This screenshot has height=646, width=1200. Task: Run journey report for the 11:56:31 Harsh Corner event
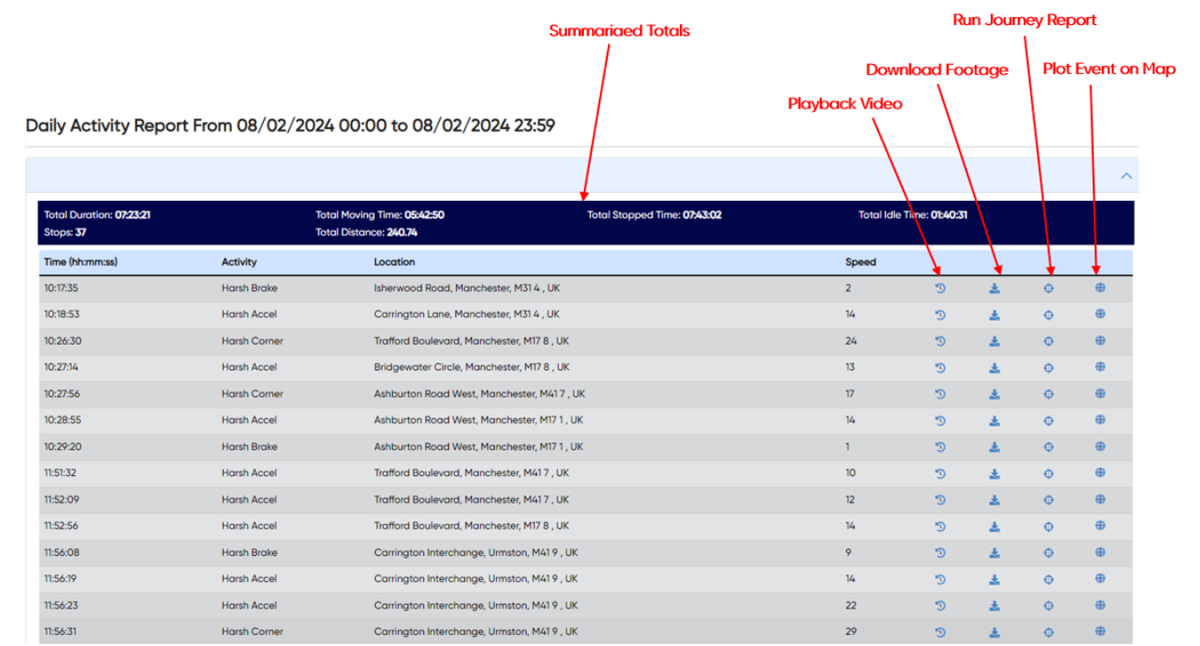[x=1048, y=631]
